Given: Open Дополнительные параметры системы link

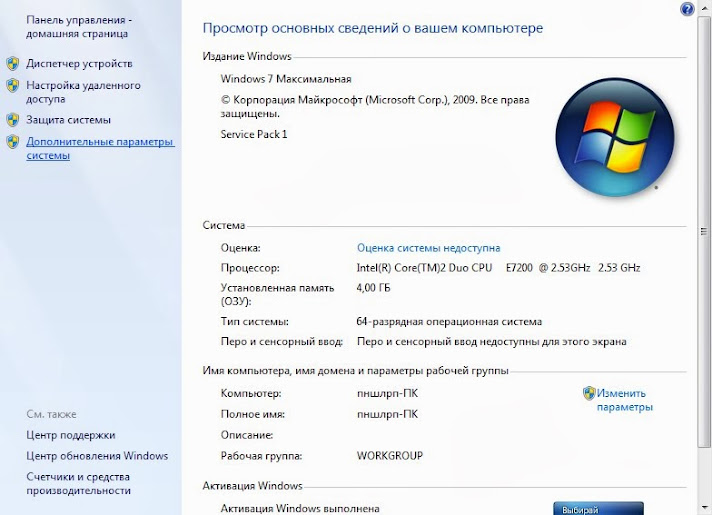Looking at the screenshot, I should point(100,149).
